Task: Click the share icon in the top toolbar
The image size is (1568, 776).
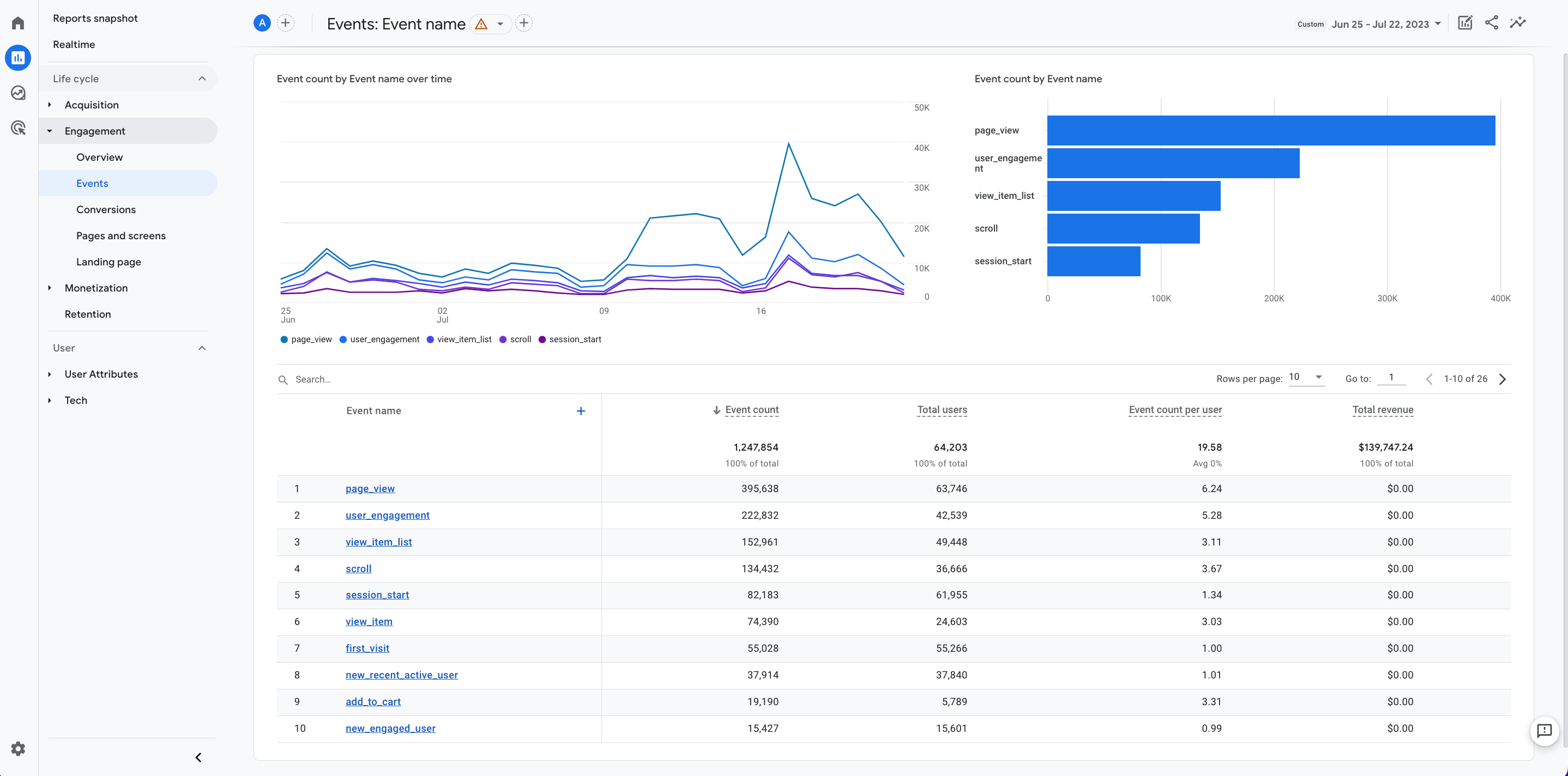Action: 1492,23
